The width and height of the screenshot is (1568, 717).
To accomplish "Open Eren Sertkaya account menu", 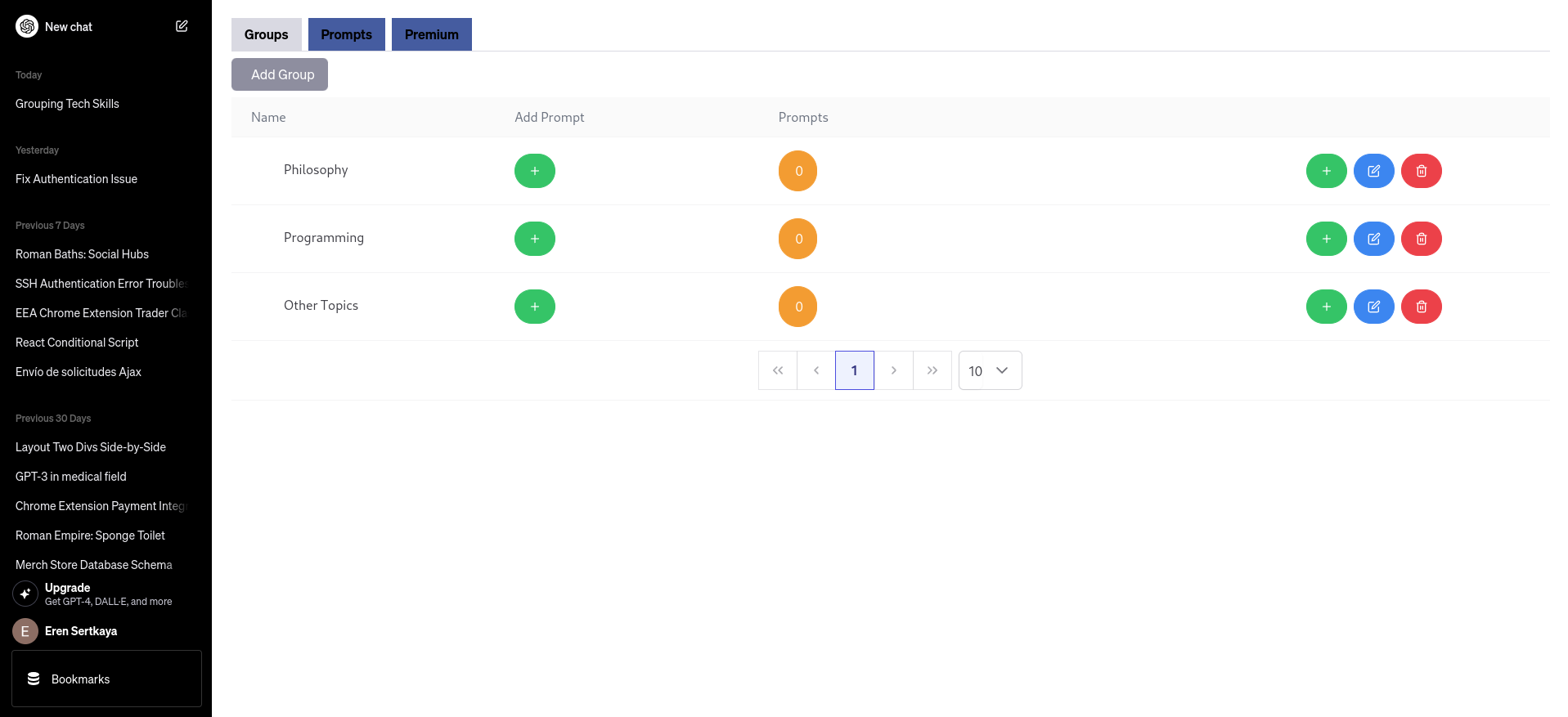I will coord(80,631).
